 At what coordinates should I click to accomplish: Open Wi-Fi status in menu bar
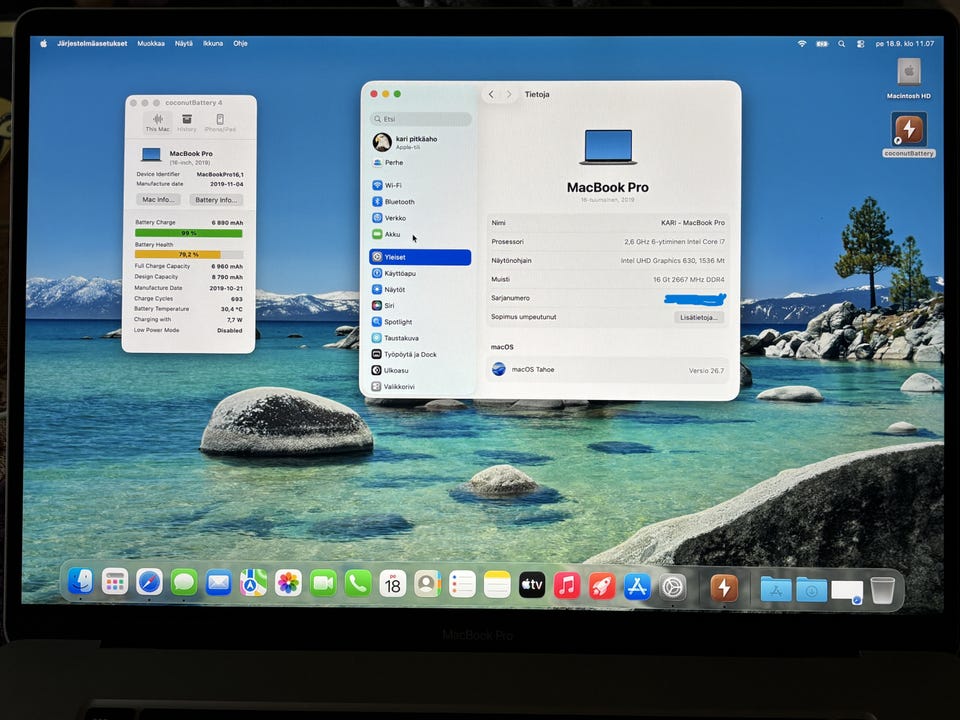pos(801,43)
